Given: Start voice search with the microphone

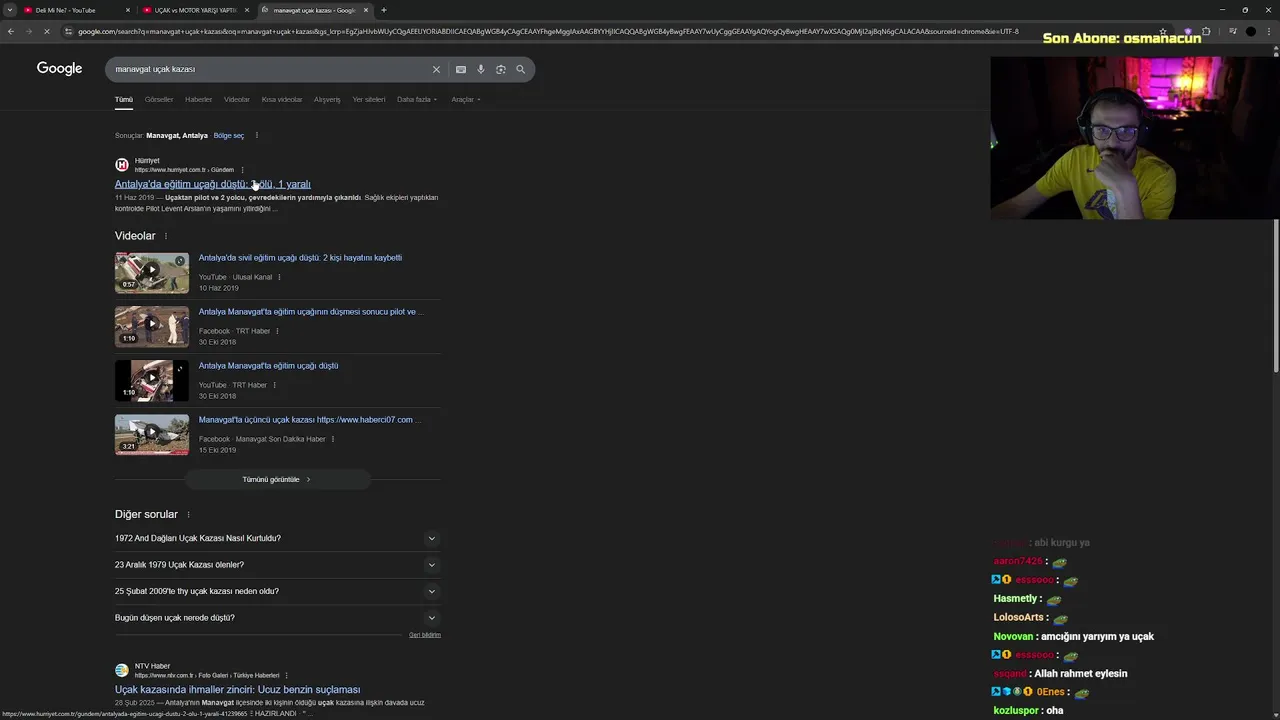Looking at the screenshot, I should pos(481,69).
